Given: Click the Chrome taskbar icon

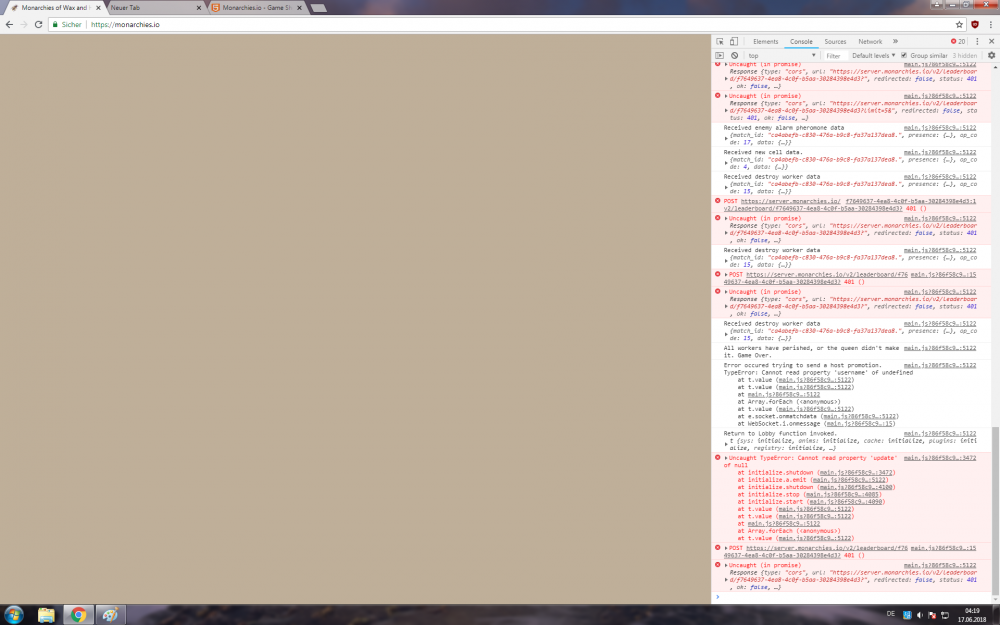Looking at the screenshot, I should (78, 615).
